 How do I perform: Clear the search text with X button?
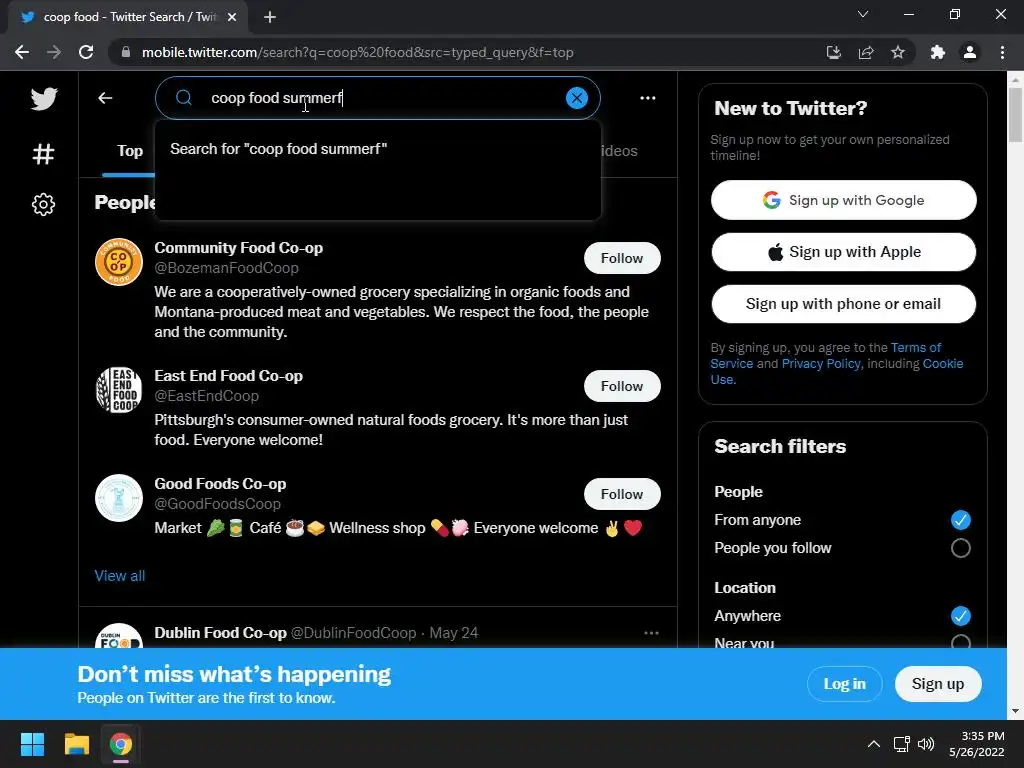point(577,98)
